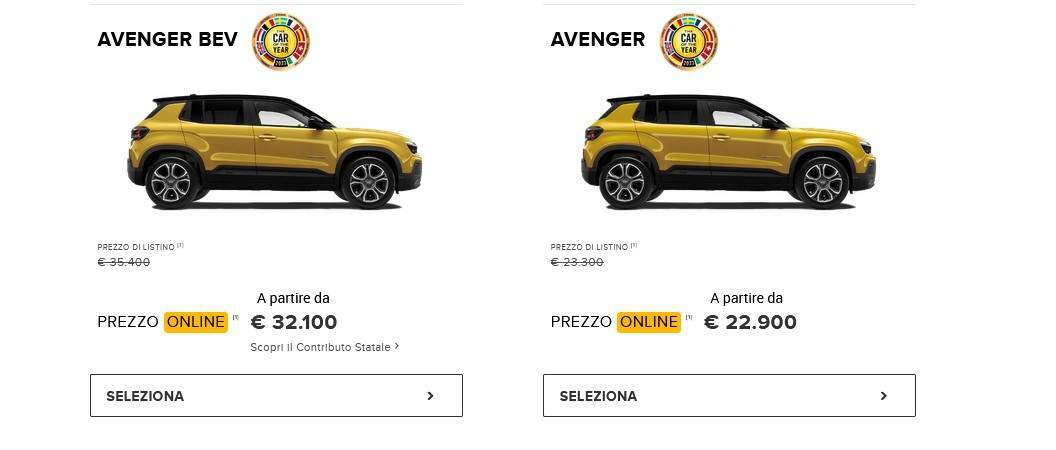The image size is (1056, 450).
Task: Click the € 22.900 online price
Action: tap(750, 322)
